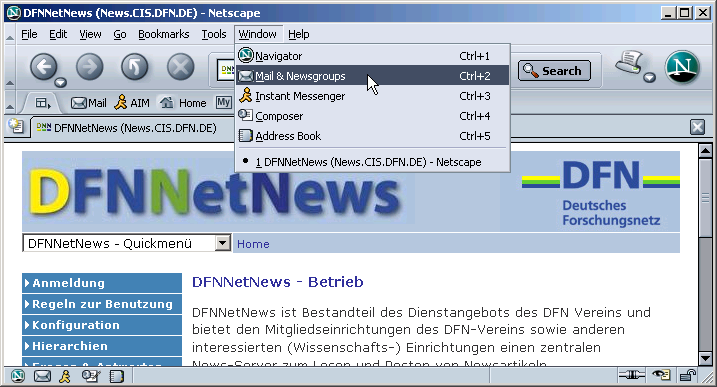Open the Hierarchien sidebar link
This screenshot has width=717, height=387.
click(102, 346)
